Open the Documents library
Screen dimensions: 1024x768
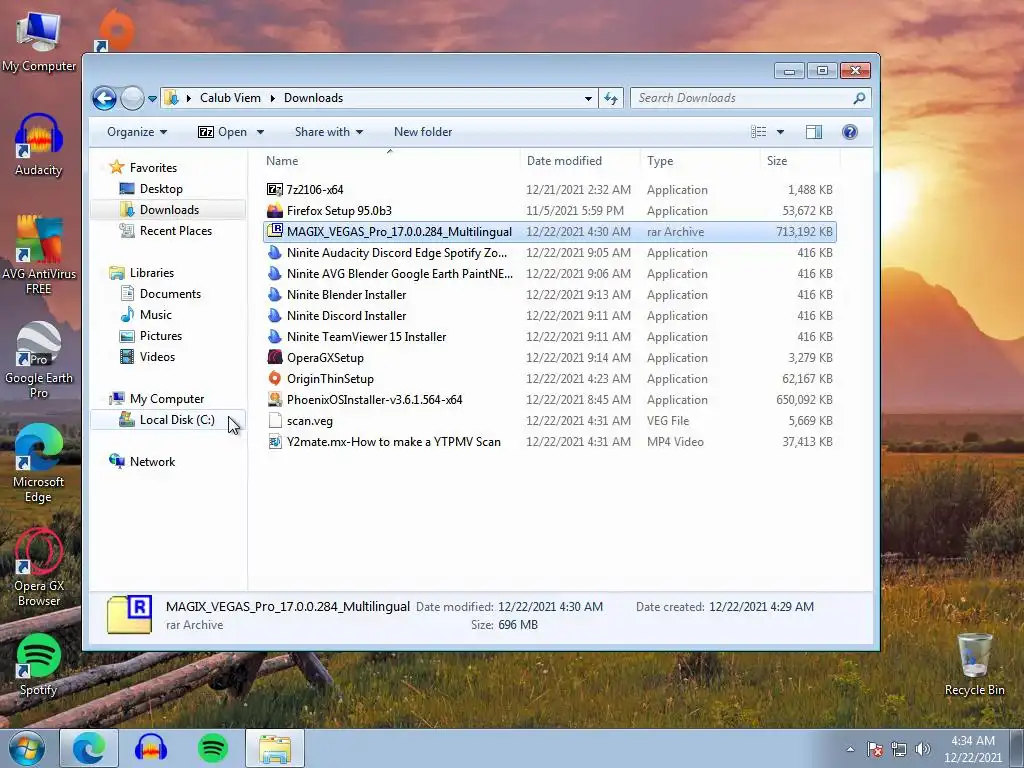[x=170, y=294]
